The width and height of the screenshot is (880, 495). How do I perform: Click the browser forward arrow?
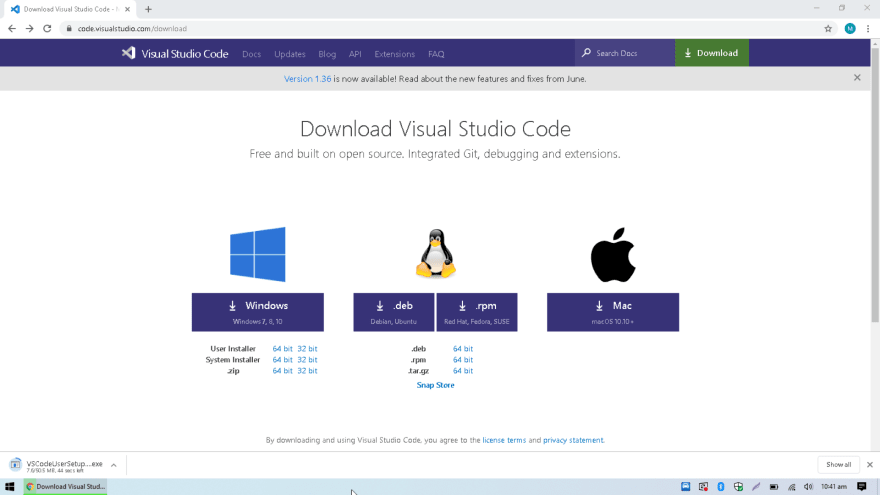29,29
